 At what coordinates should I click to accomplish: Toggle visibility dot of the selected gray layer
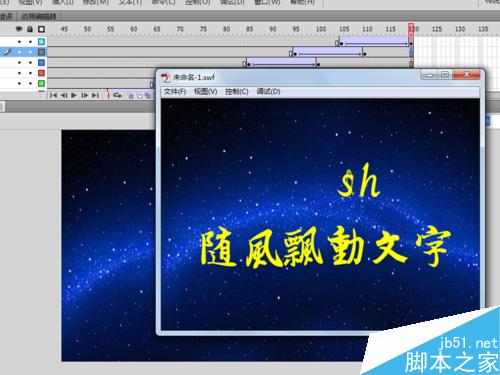click(19, 52)
